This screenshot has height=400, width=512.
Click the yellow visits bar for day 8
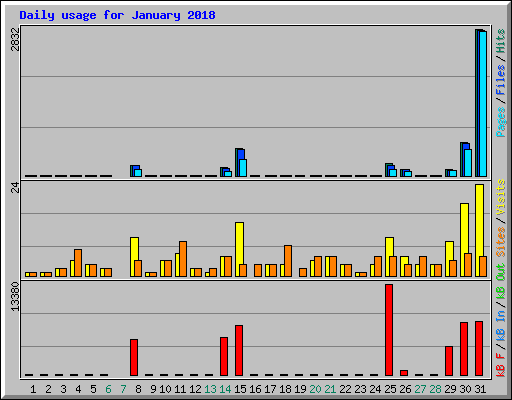(x=134, y=249)
